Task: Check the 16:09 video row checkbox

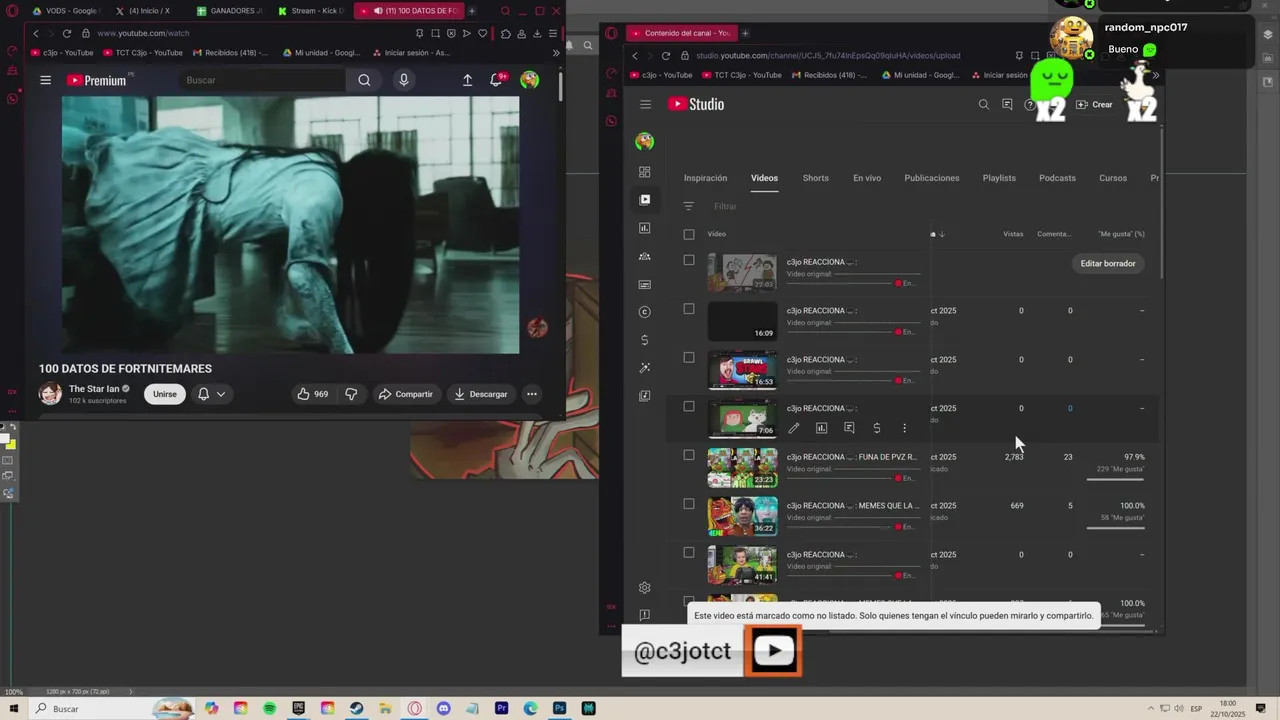Action: pyautogui.click(x=689, y=309)
